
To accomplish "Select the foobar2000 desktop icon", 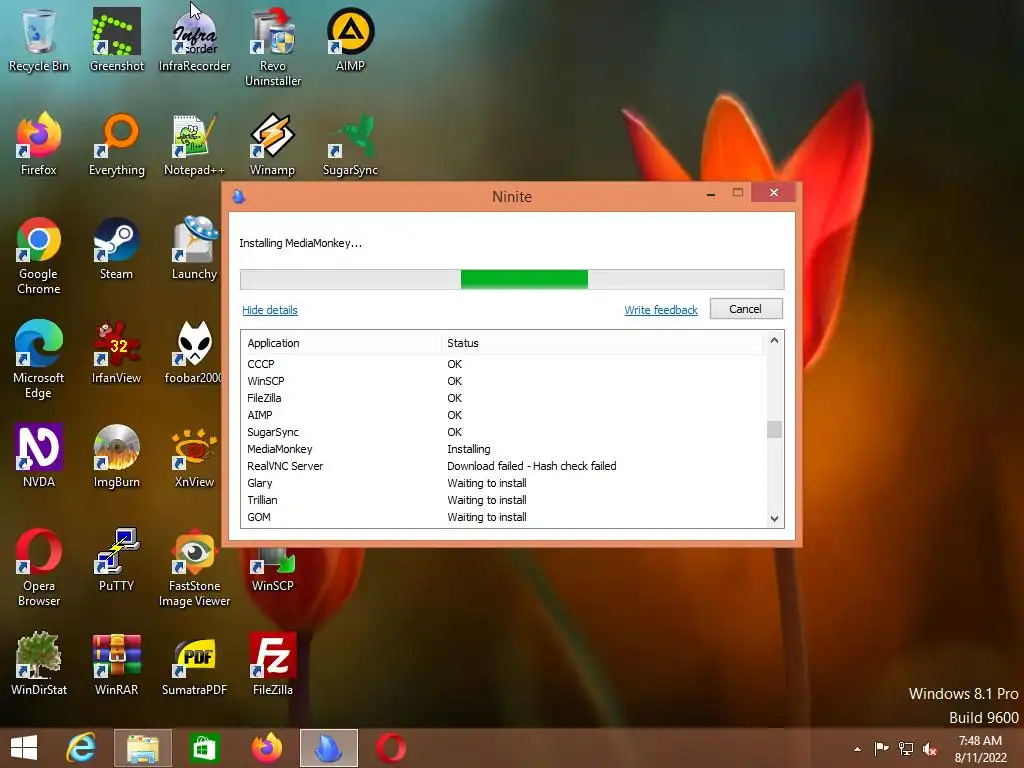I will tap(193, 351).
